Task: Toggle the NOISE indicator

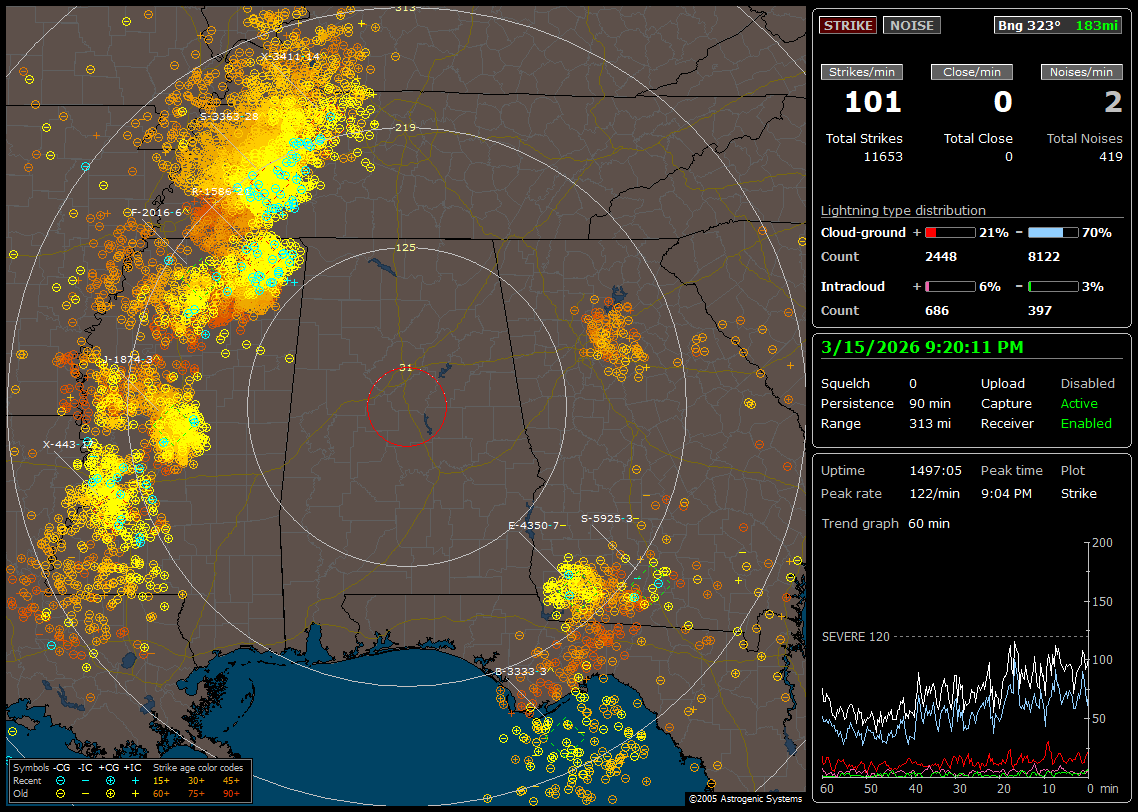Action: [x=911, y=25]
